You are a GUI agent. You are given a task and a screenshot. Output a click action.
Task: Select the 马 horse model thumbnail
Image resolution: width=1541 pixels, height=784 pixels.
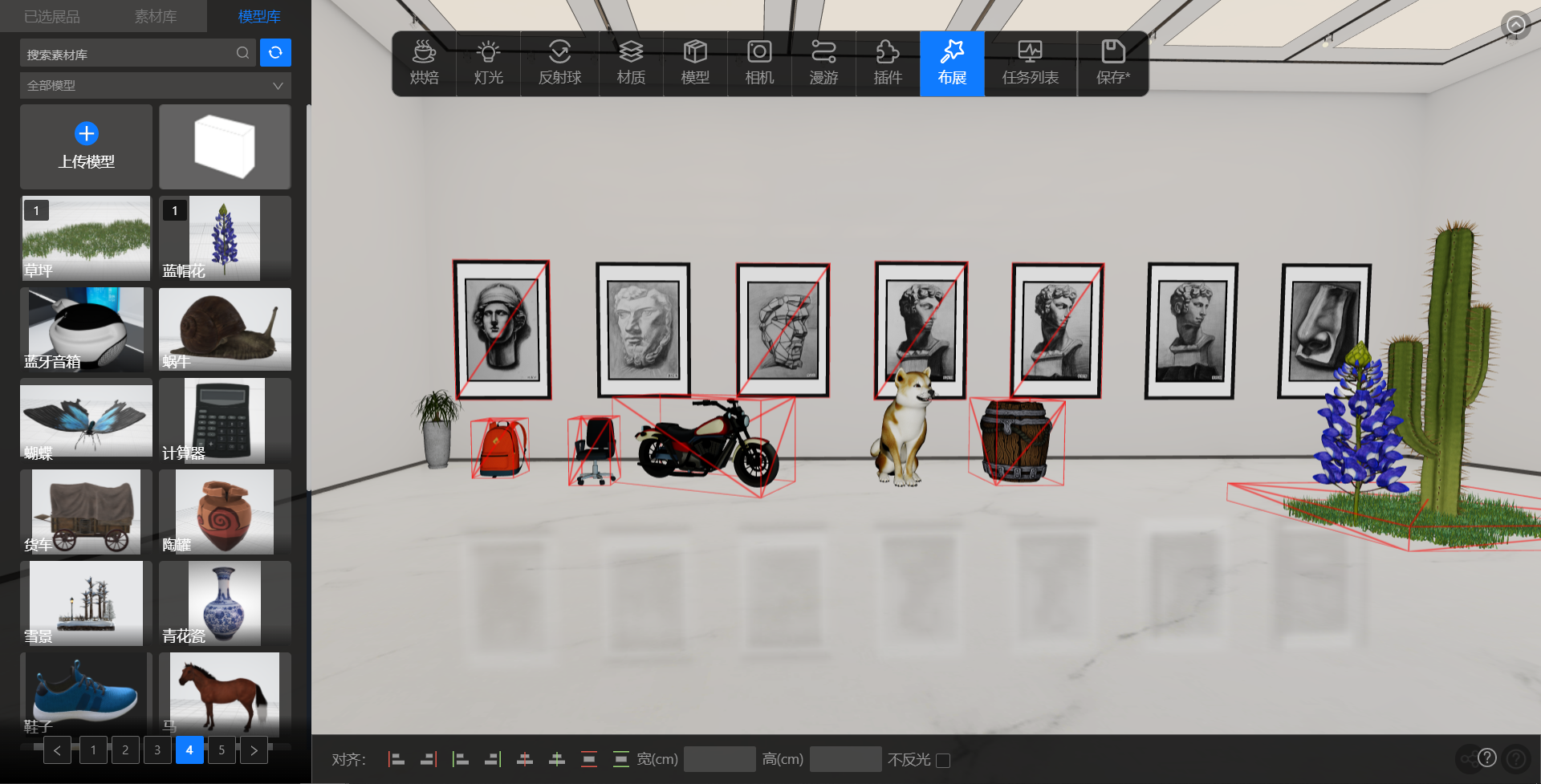tap(225, 694)
